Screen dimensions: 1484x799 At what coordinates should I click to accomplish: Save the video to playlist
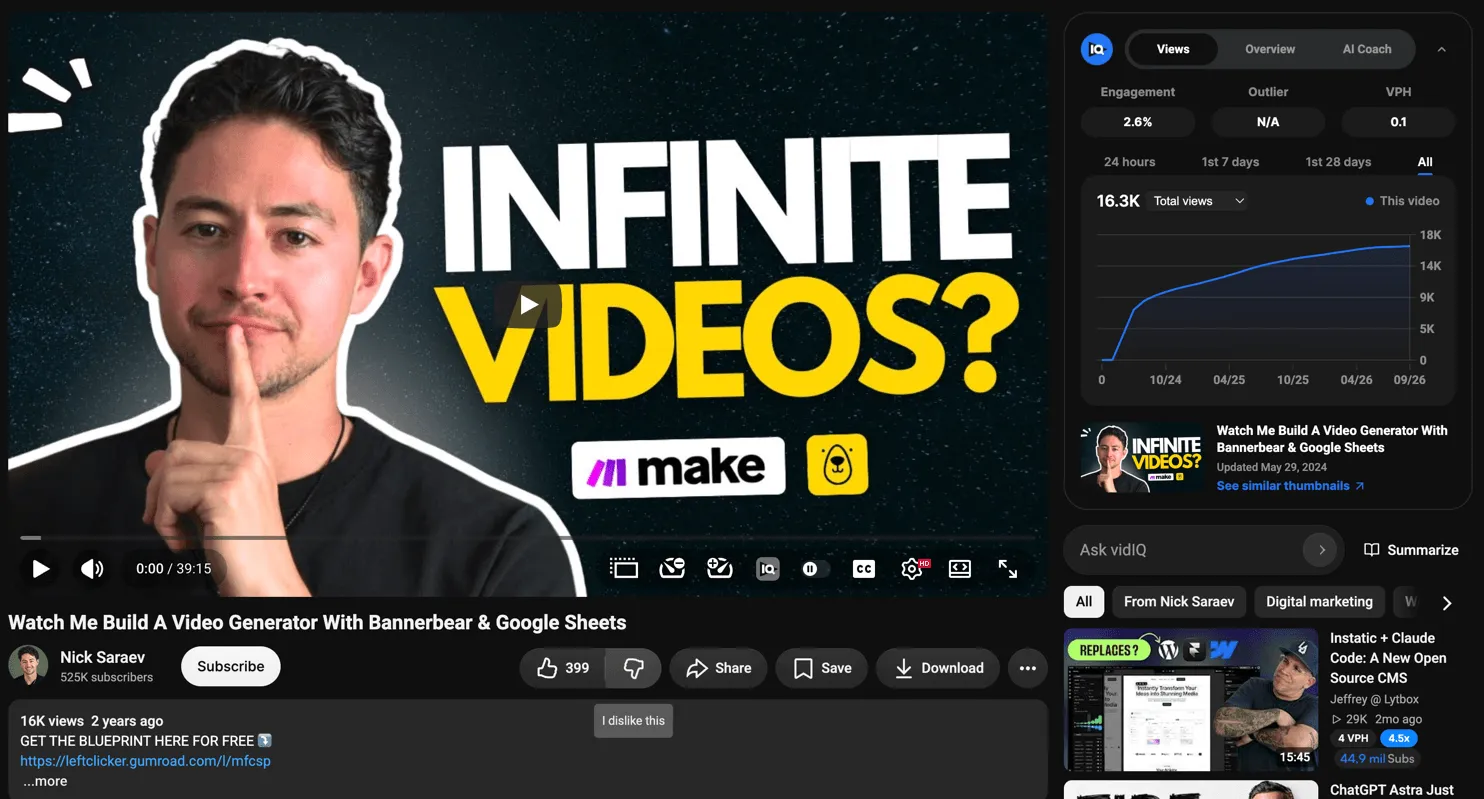click(821, 668)
